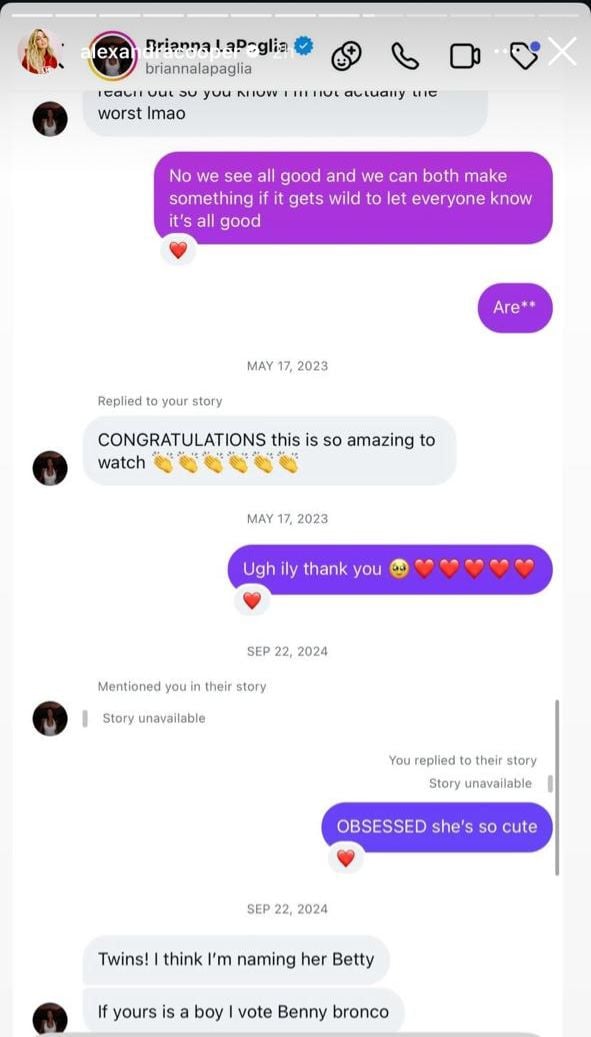Open the tag label icon in header
591x1037 pixels.
(x=524, y=56)
